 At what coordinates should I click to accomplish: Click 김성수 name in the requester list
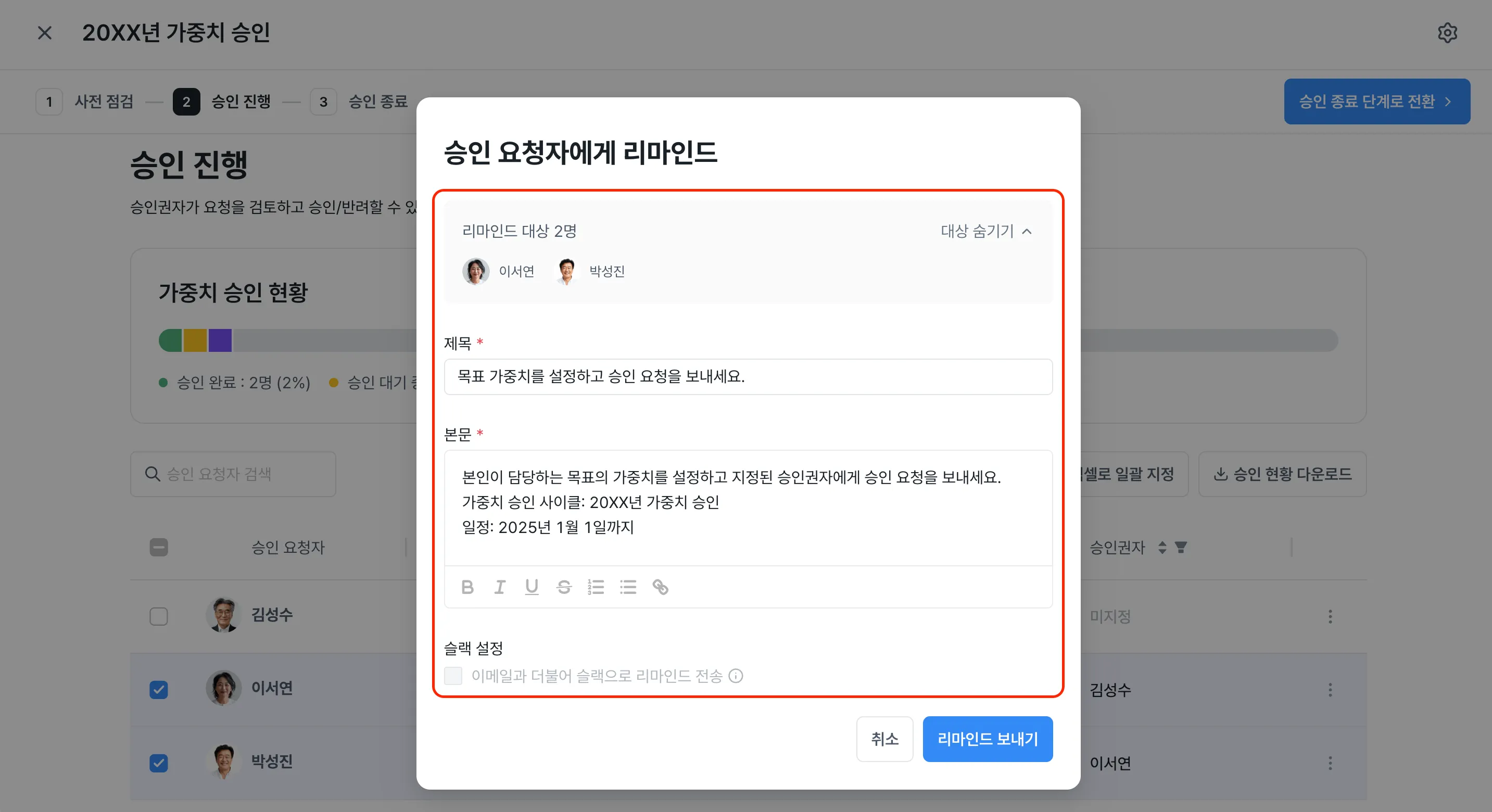click(272, 615)
